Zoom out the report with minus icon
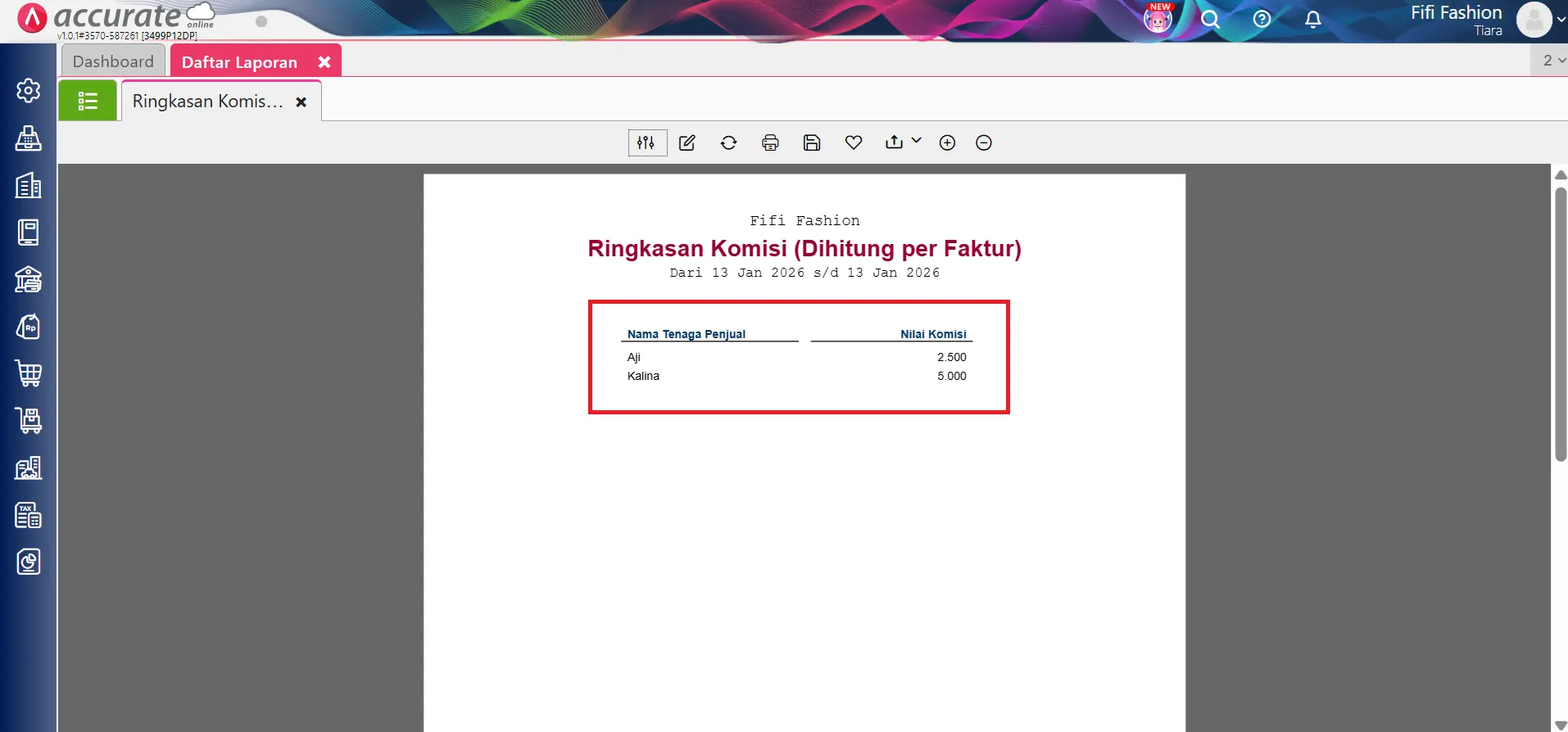This screenshot has width=1568, height=732. click(984, 142)
